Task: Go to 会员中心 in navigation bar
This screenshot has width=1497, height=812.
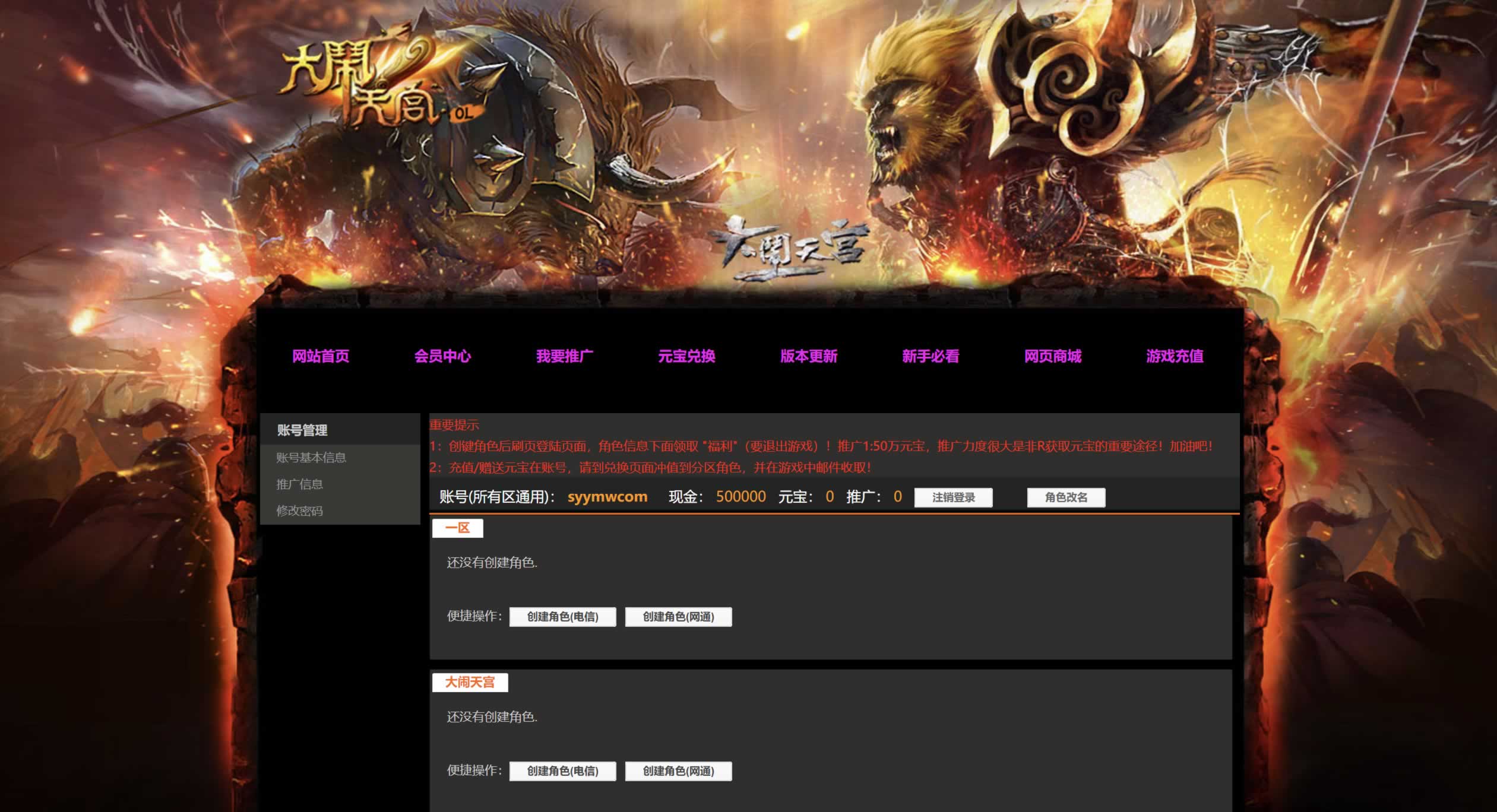Action: pos(442,356)
